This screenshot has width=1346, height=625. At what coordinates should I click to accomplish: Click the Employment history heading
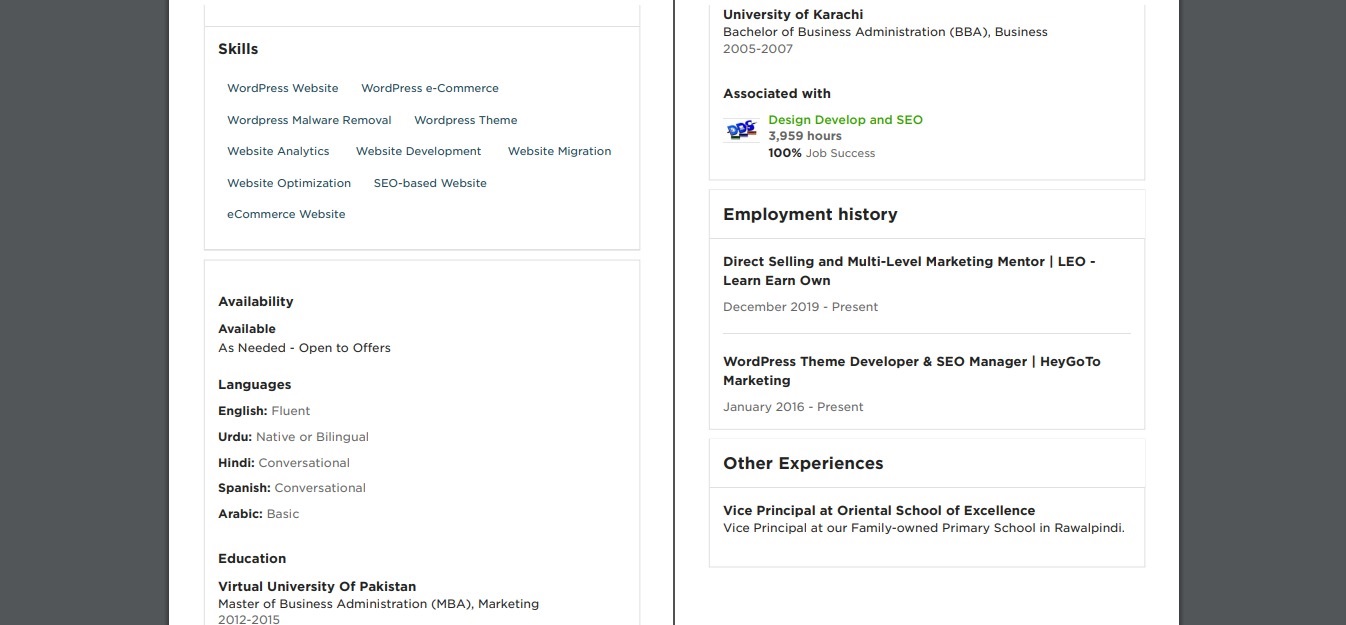pyautogui.click(x=810, y=214)
